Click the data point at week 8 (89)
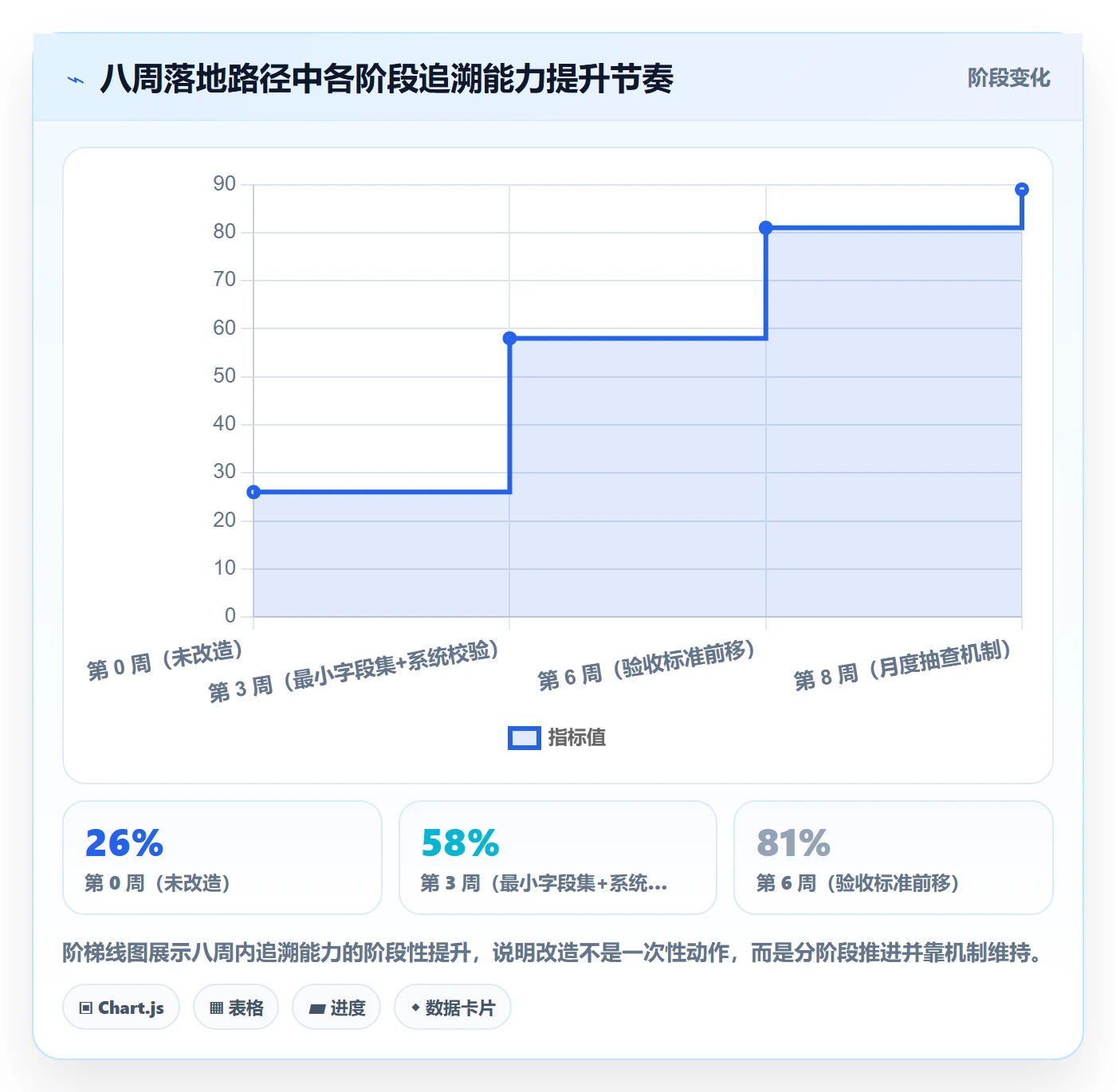The width and height of the screenshot is (1116, 1092). point(1022,190)
